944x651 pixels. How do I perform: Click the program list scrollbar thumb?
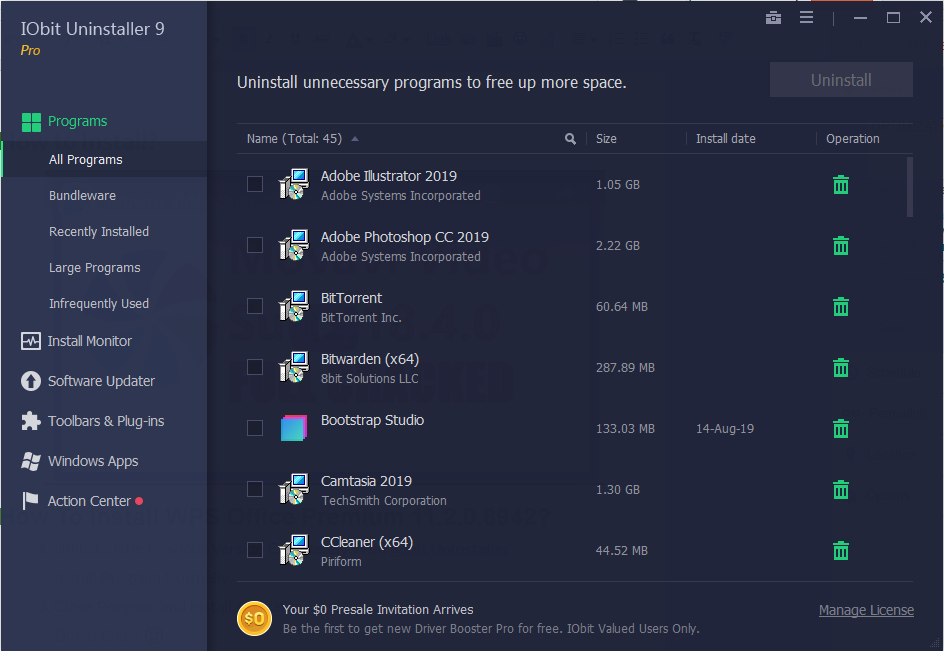coord(909,187)
